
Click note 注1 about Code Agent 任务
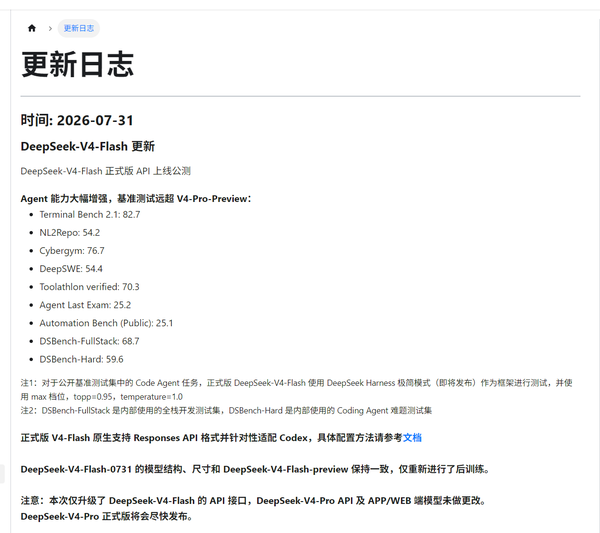(297, 383)
